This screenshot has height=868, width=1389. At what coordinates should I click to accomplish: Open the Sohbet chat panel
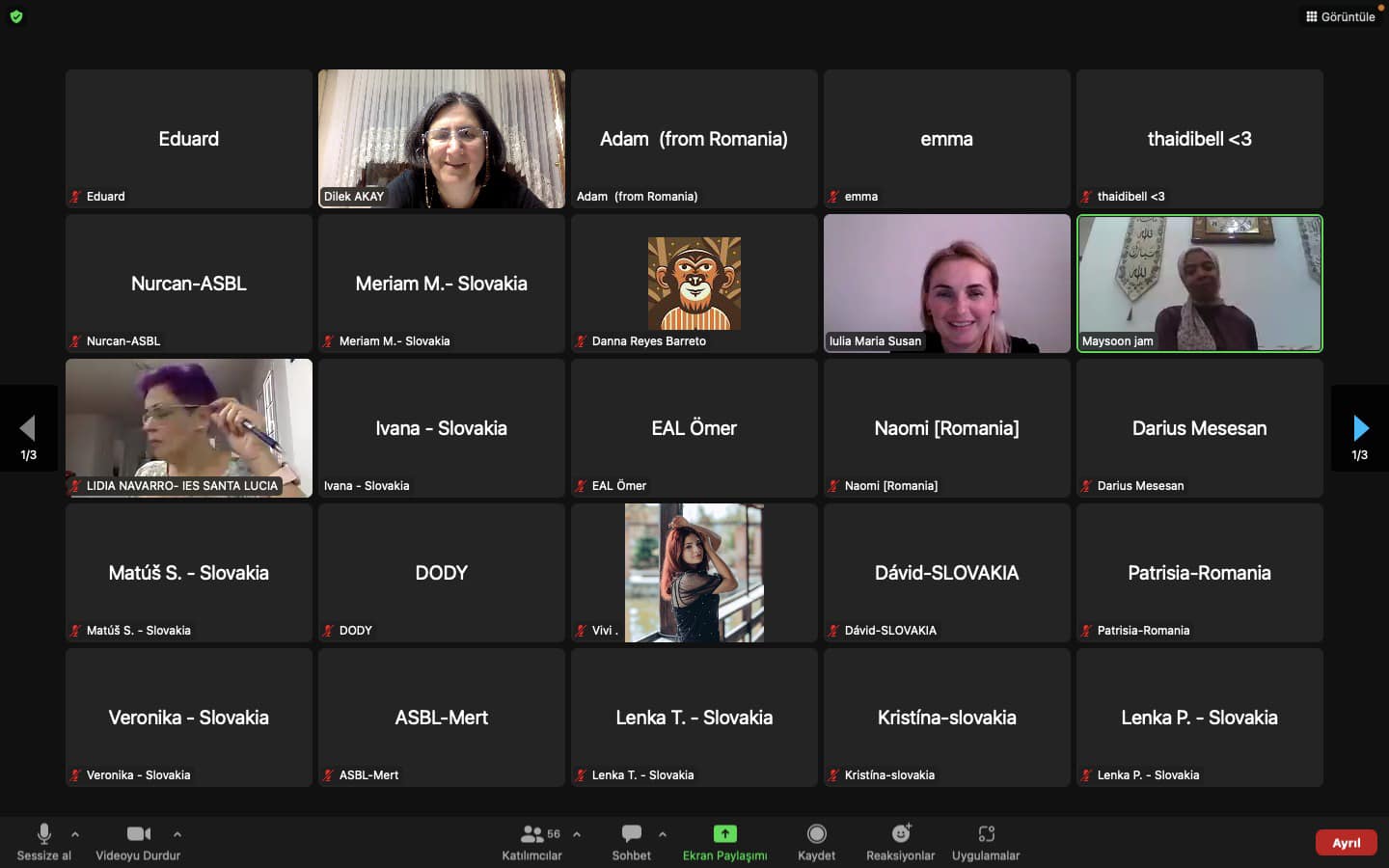pyautogui.click(x=632, y=840)
